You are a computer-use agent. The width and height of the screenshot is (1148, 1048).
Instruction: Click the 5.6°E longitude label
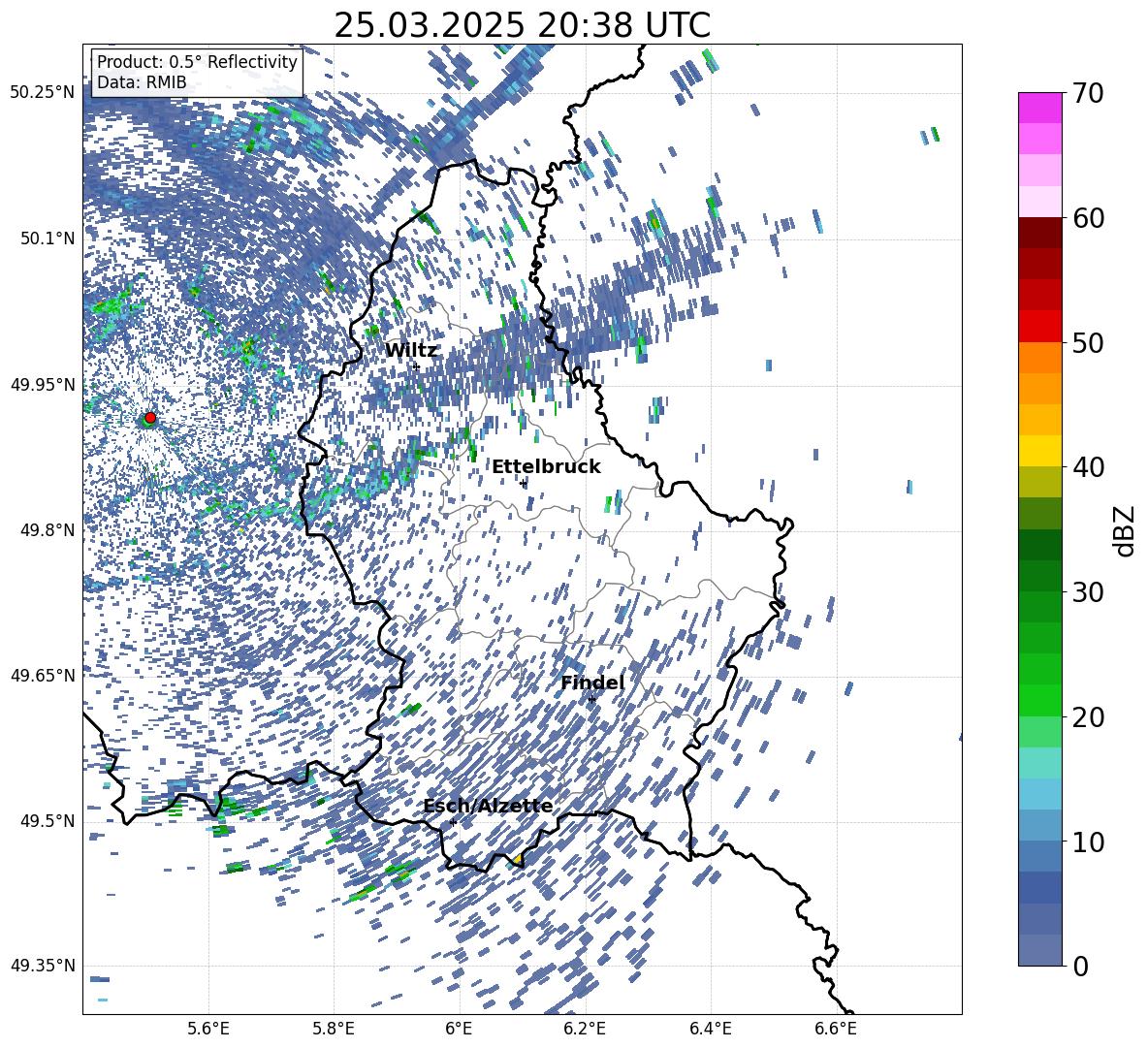point(208,1029)
